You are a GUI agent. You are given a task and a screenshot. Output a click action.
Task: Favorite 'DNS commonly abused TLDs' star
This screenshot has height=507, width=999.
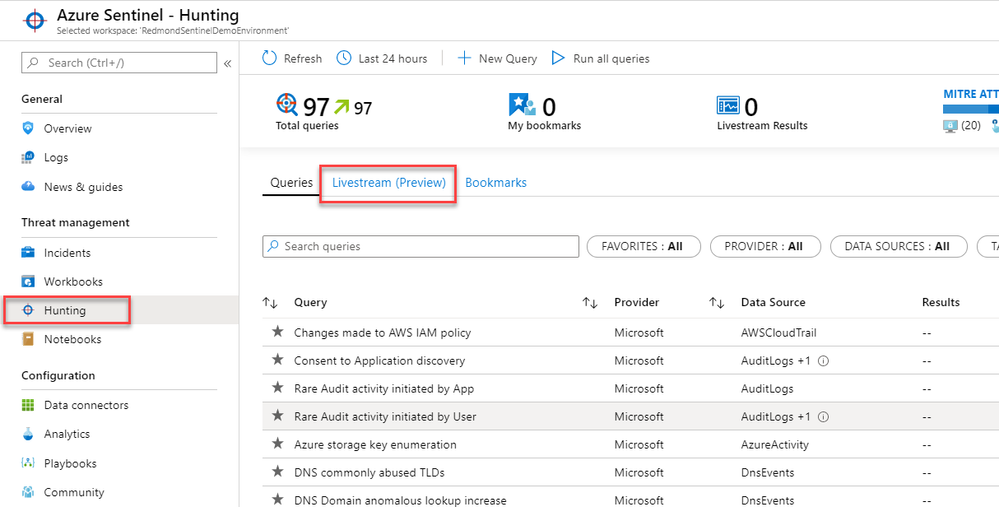(x=277, y=472)
